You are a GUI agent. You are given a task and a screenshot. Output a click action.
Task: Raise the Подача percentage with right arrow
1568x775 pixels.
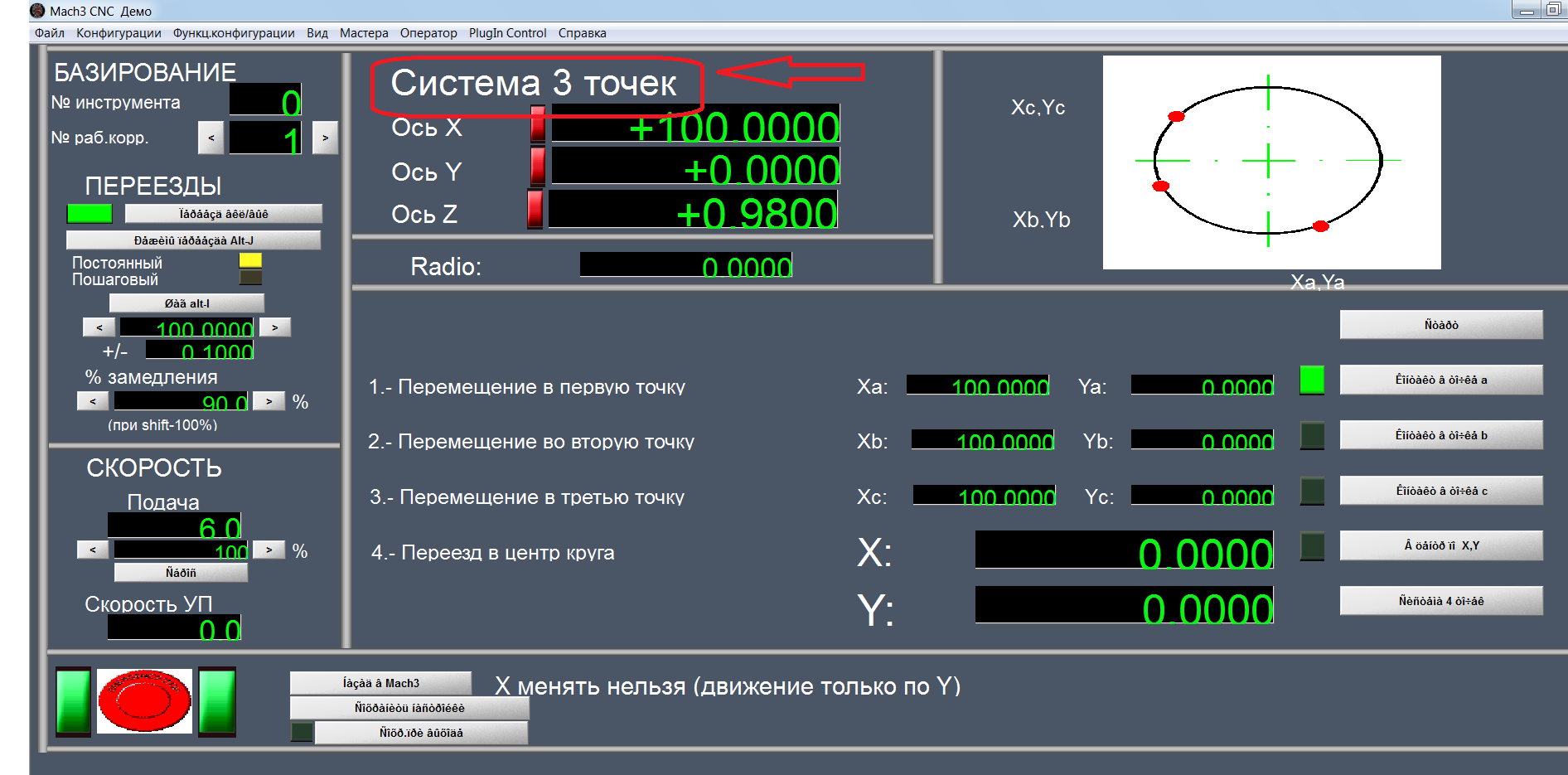coord(269,550)
